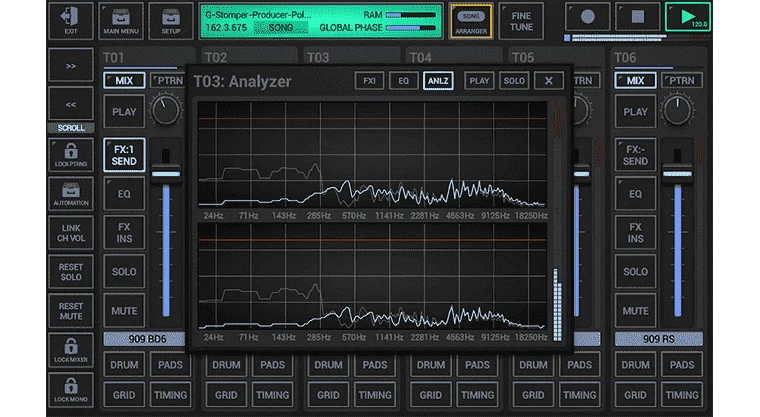
Task: Start recording with the Record button
Action: [587, 17]
